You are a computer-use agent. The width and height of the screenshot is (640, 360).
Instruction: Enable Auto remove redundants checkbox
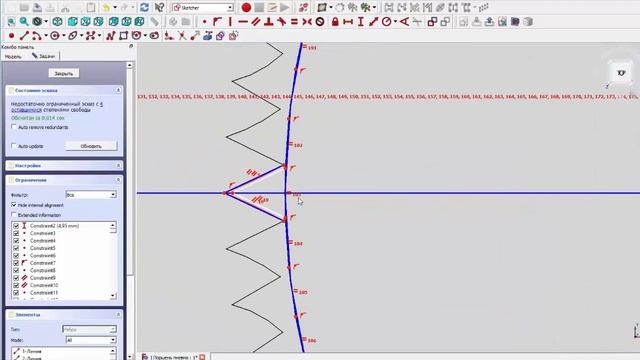14,127
